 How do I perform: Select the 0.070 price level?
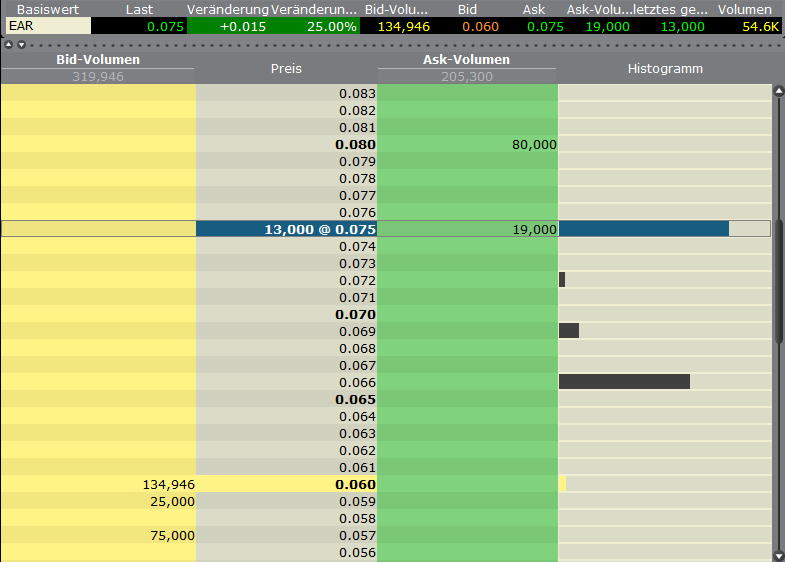coord(286,314)
